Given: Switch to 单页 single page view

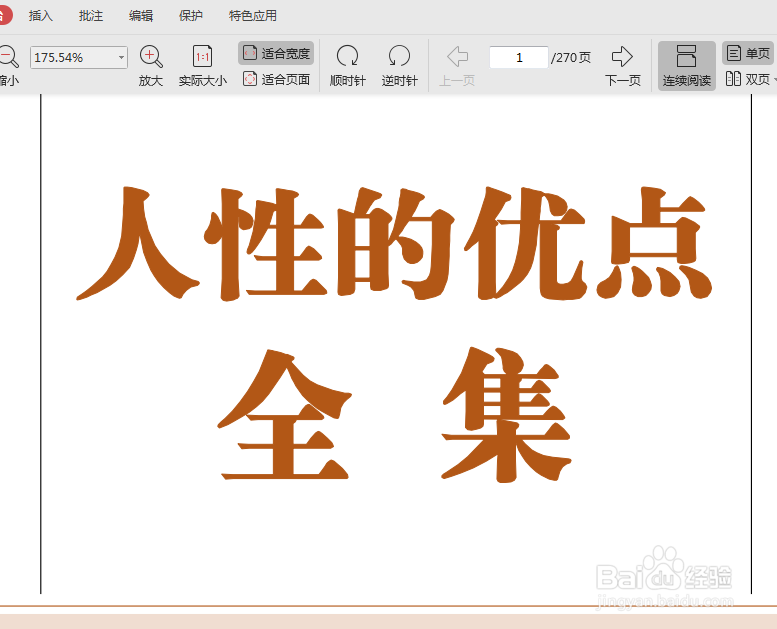Looking at the screenshot, I should [x=748, y=53].
